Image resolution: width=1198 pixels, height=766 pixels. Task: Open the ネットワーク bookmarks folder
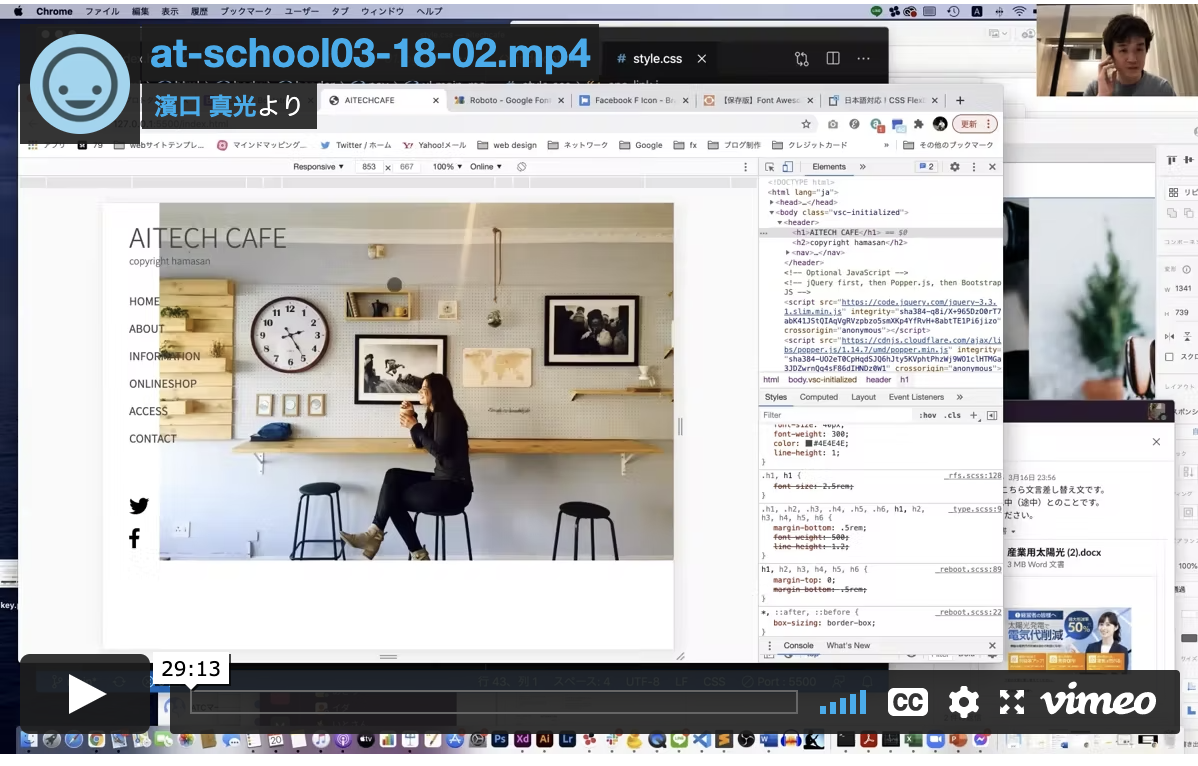click(x=578, y=145)
